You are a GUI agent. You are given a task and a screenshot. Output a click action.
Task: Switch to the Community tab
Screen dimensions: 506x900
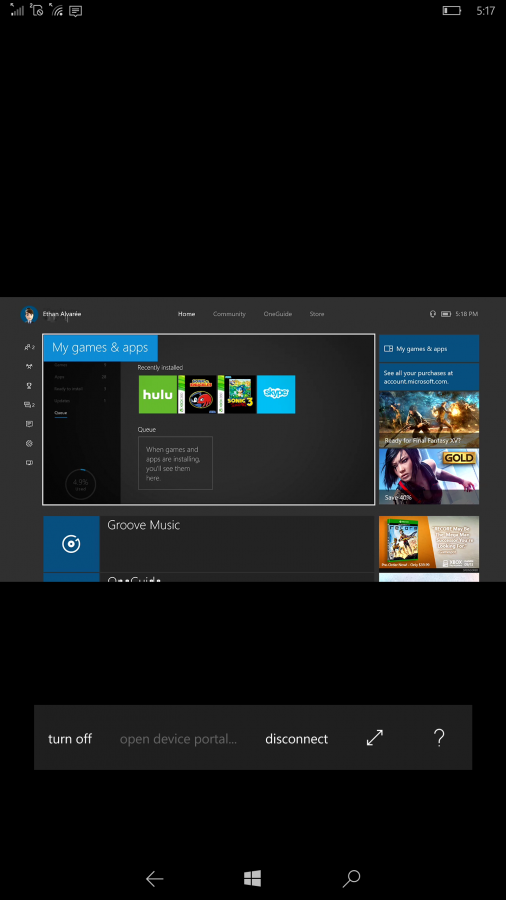click(x=229, y=314)
